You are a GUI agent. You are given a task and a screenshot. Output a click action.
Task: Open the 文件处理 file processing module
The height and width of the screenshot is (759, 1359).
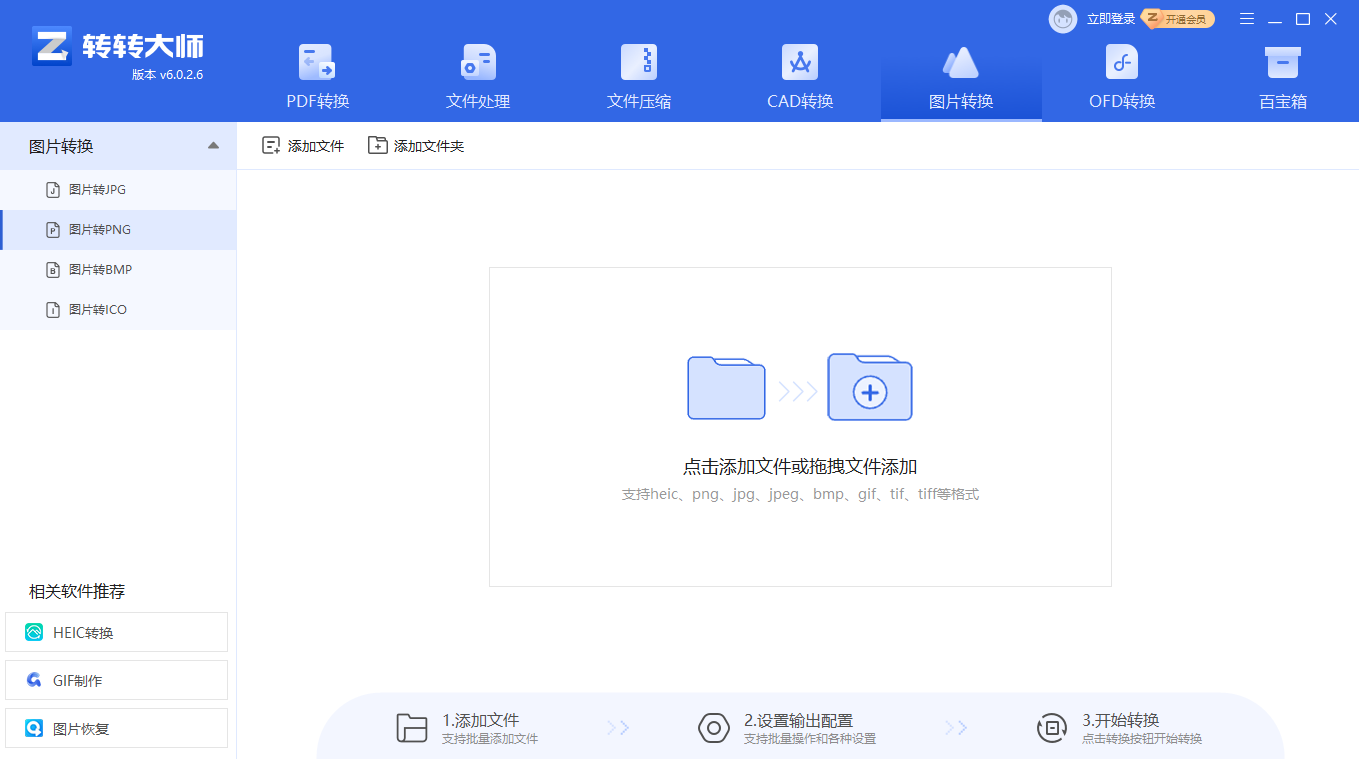point(477,76)
